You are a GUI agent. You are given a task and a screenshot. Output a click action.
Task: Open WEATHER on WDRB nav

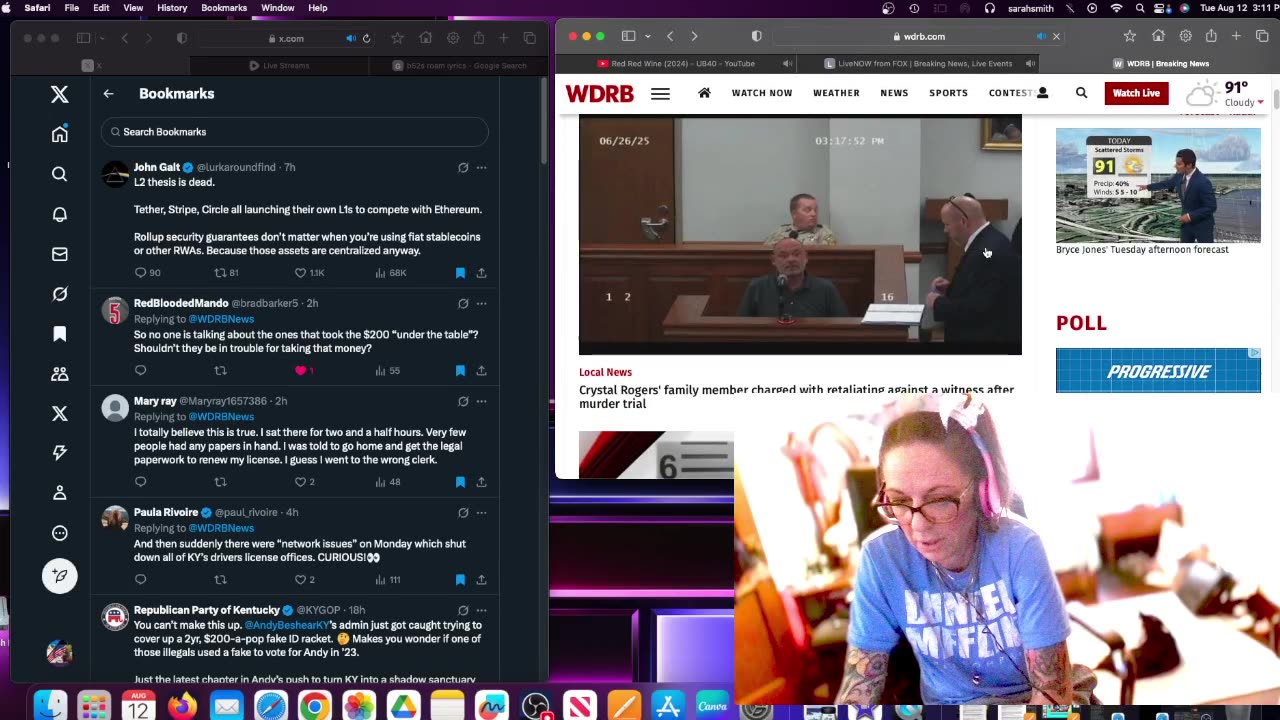coord(836,93)
